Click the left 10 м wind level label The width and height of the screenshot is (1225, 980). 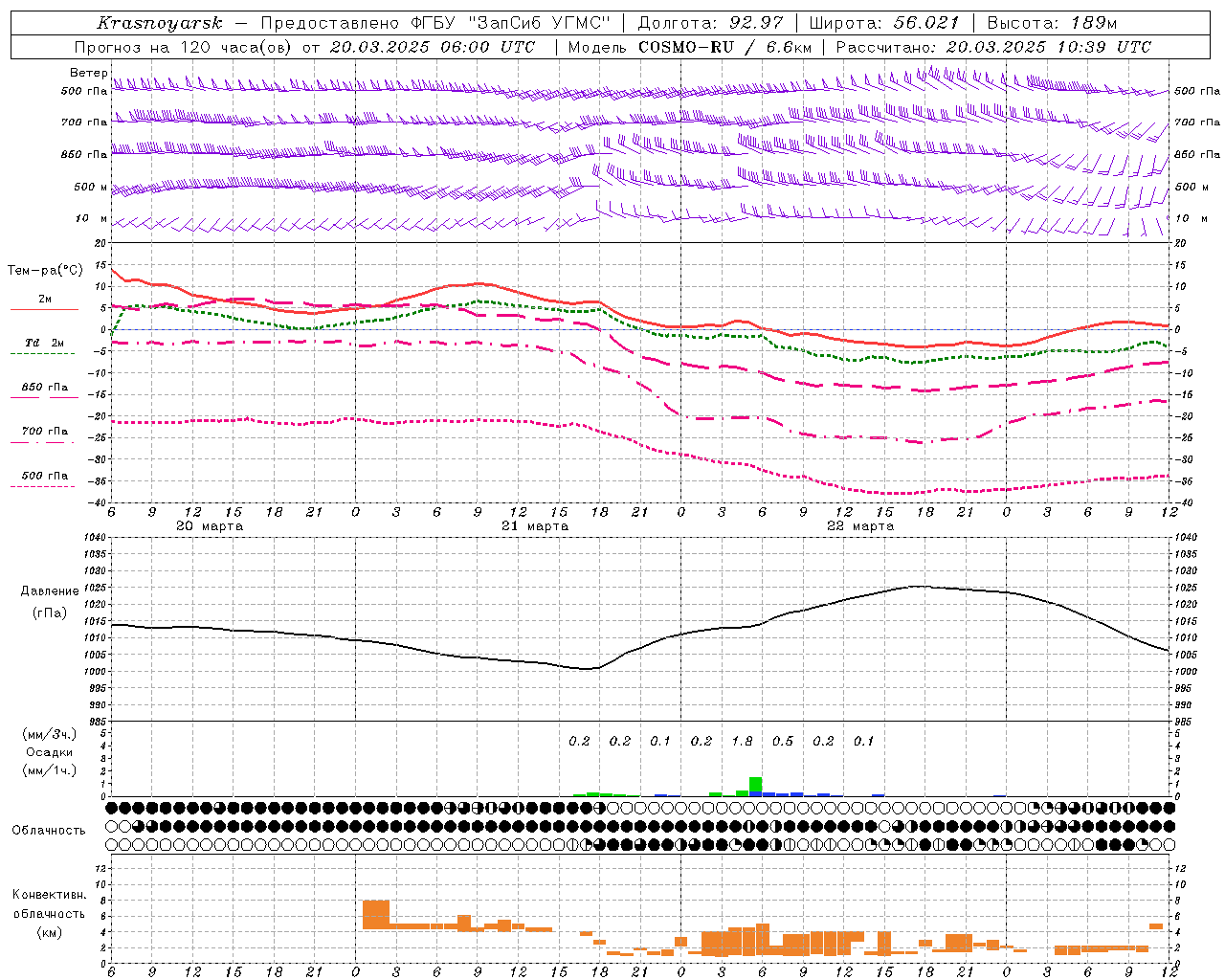point(92,219)
